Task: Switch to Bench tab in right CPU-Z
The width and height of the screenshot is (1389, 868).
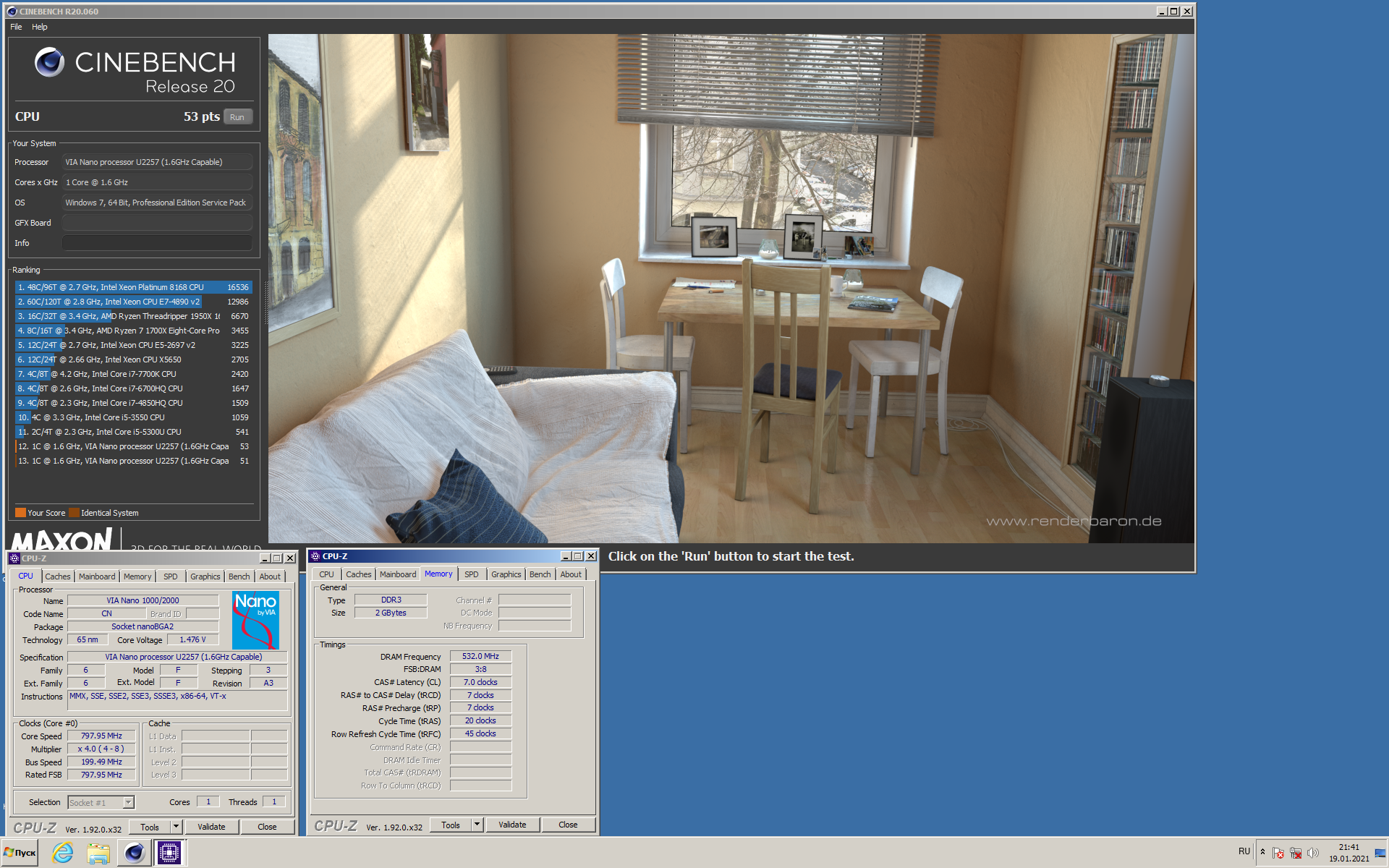Action: (540, 574)
